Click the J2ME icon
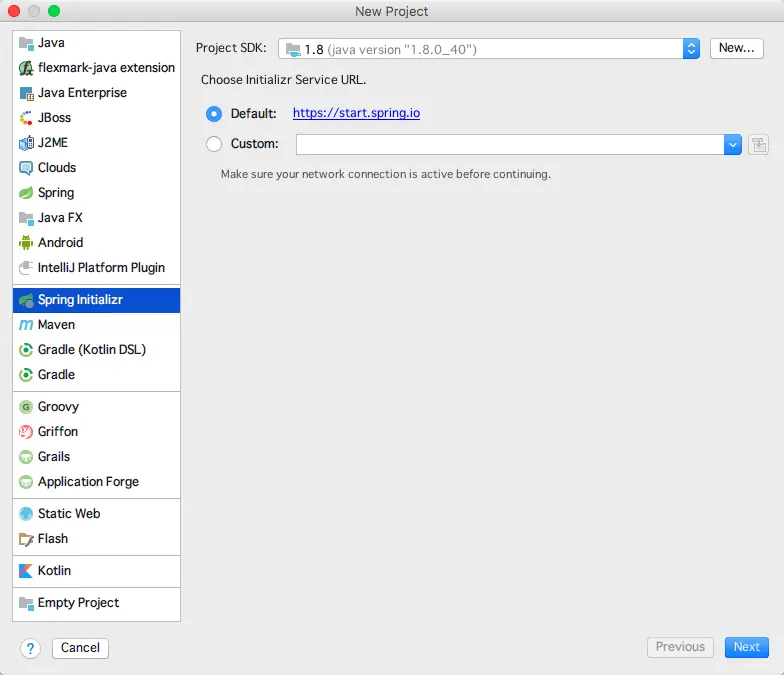Viewport: 784px width, 675px height. tap(26, 143)
